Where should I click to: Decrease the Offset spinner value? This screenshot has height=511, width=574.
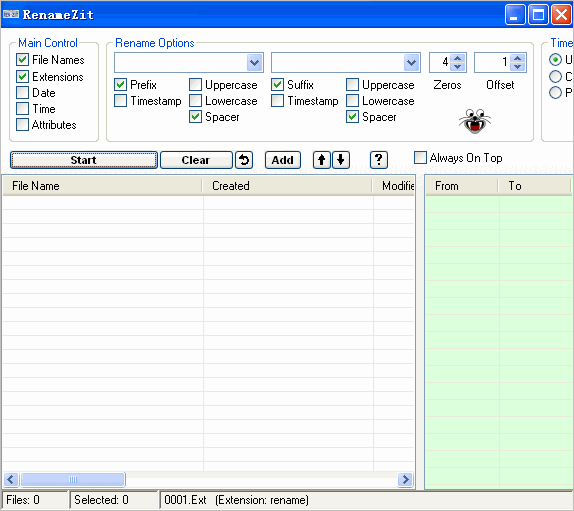(x=517, y=67)
